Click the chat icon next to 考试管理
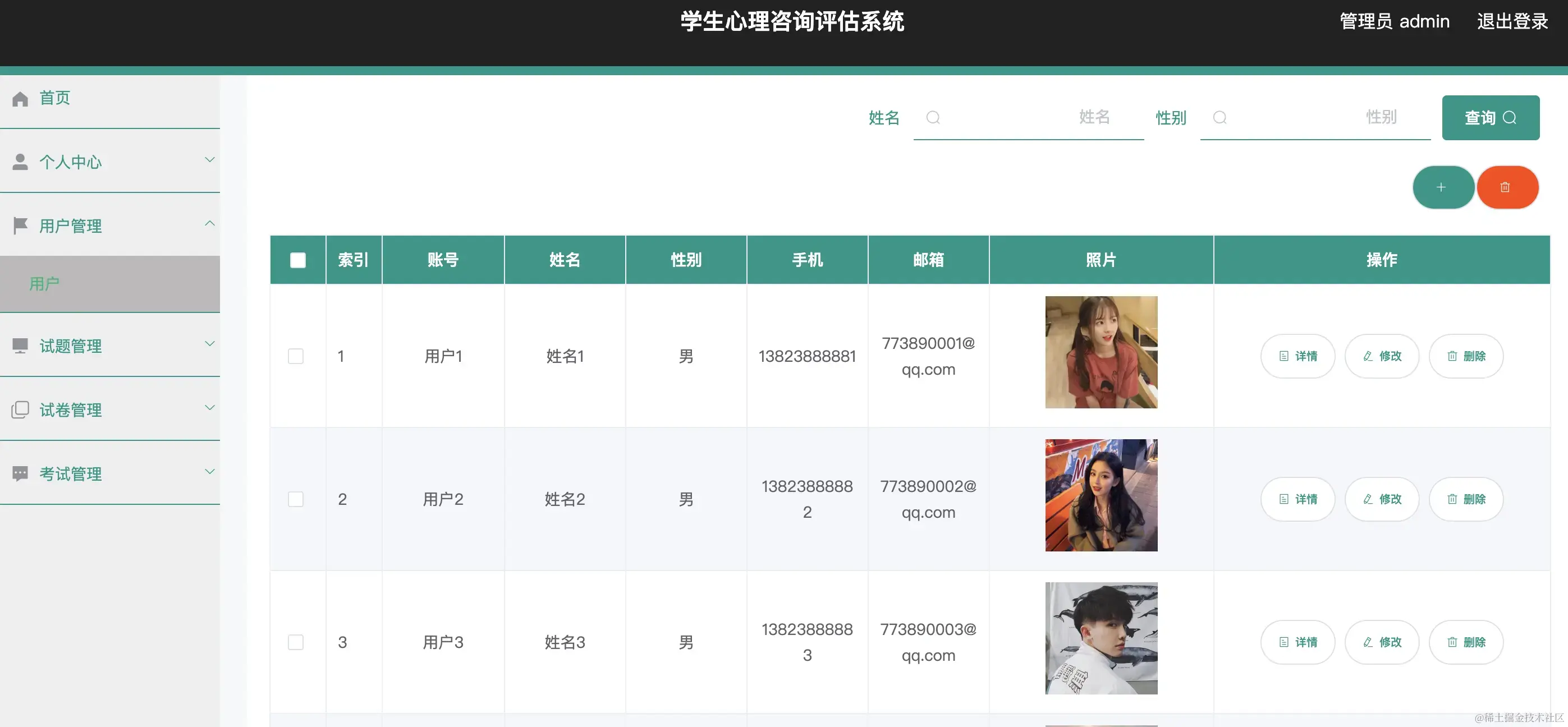This screenshot has height=727, width=1568. pyautogui.click(x=20, y=473)
